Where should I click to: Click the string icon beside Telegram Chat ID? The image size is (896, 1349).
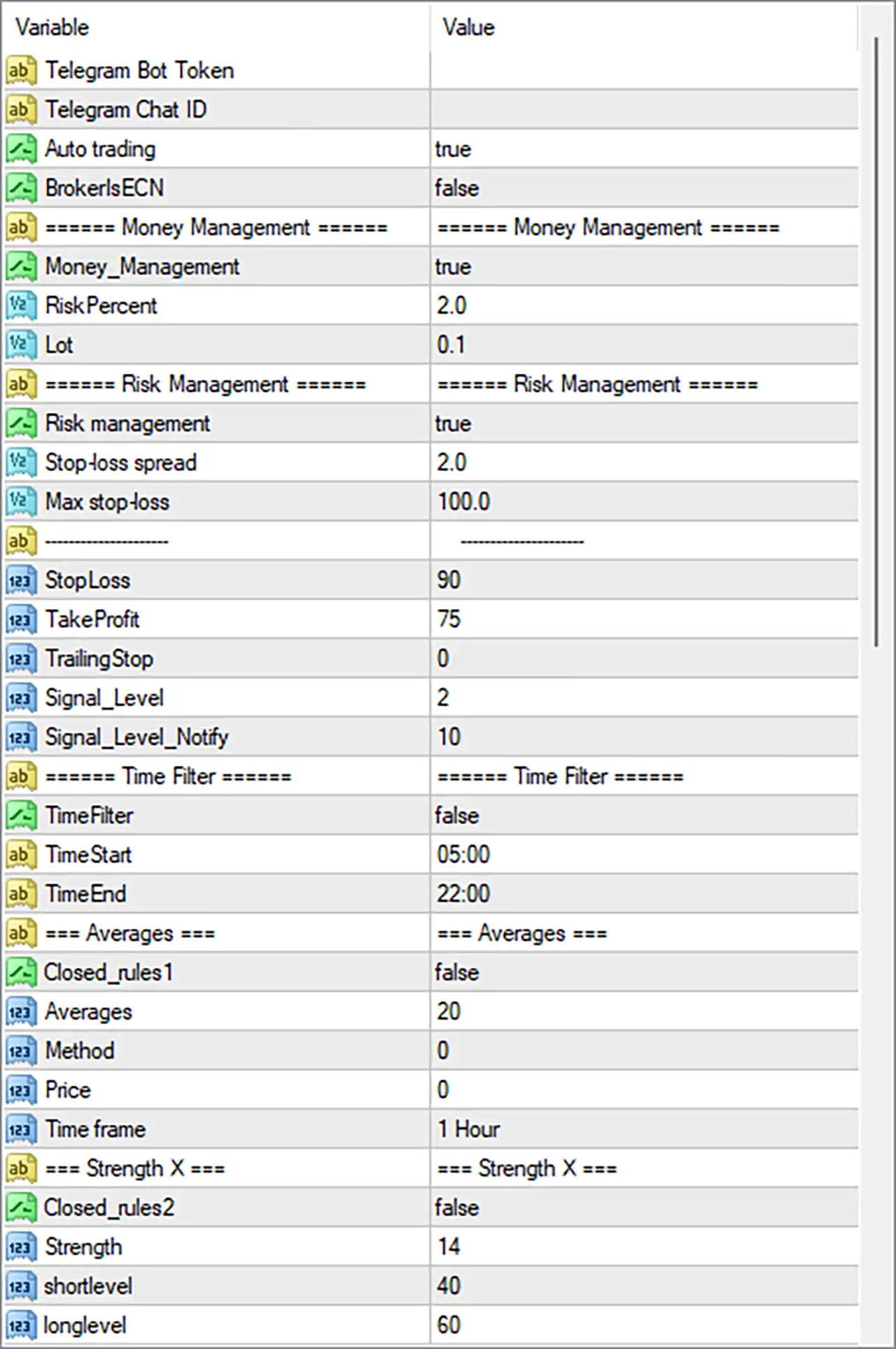coord(21,110)
